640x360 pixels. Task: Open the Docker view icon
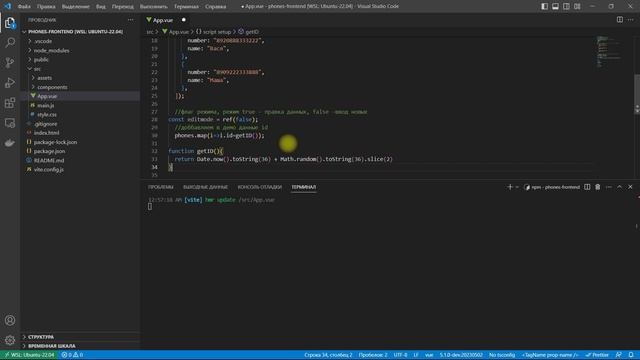click(x=10, y=142)
